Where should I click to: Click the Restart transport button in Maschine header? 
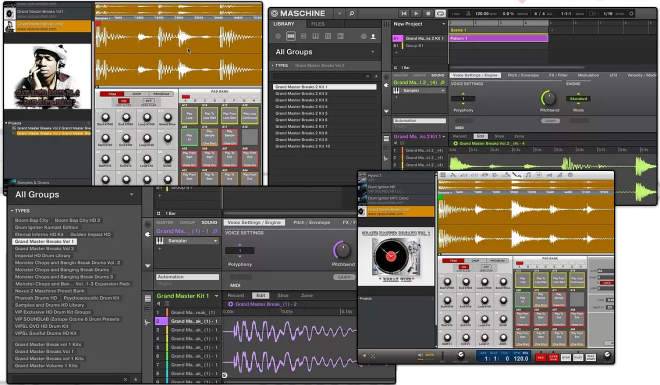[x=404, y=13]
